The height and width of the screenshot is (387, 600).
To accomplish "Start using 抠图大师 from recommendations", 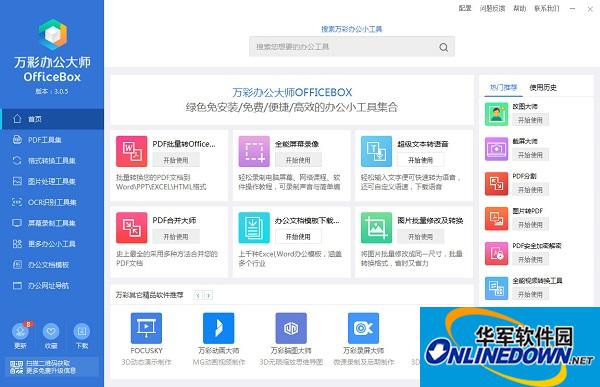I will coord(530,120).
